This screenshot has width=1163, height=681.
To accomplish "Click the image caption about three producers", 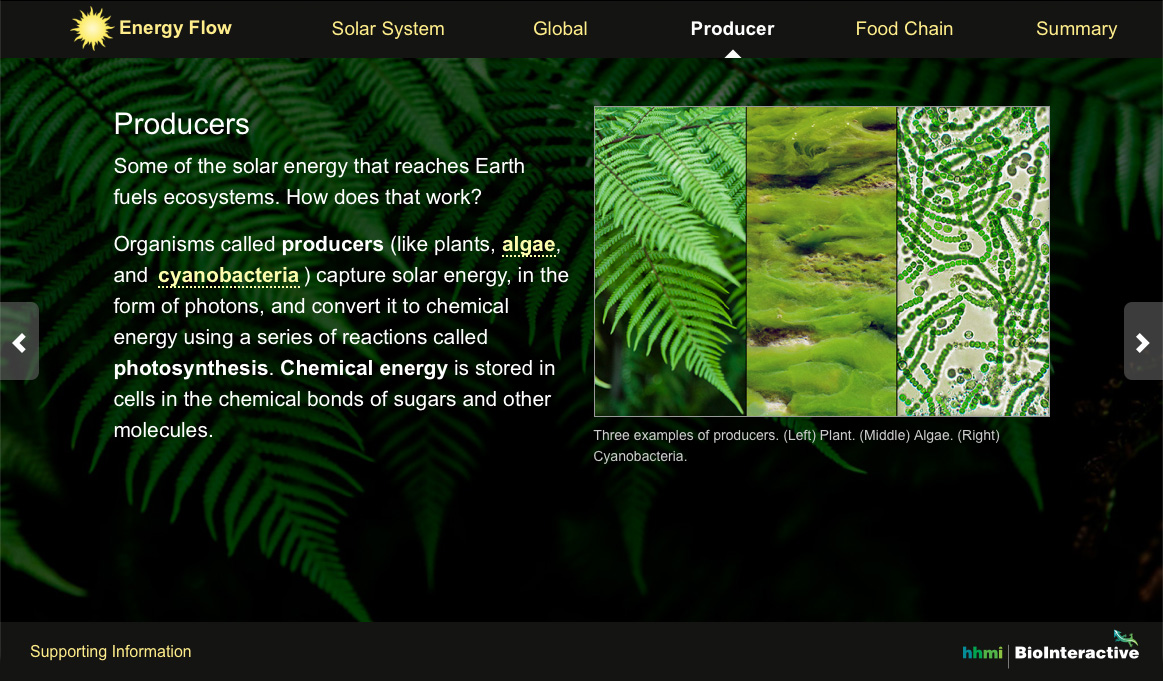I will (796, 446).
